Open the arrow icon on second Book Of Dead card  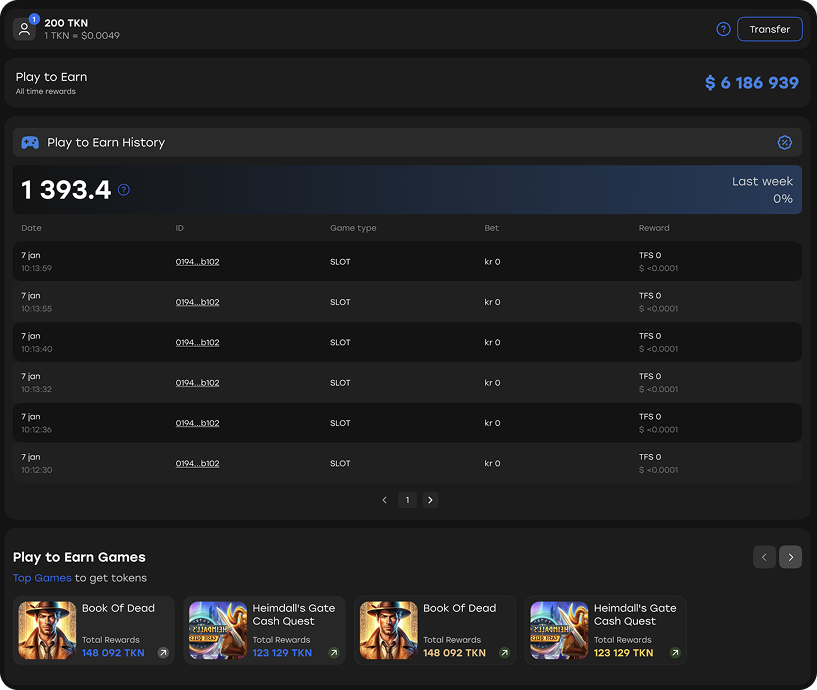click(x=505, y=653)
